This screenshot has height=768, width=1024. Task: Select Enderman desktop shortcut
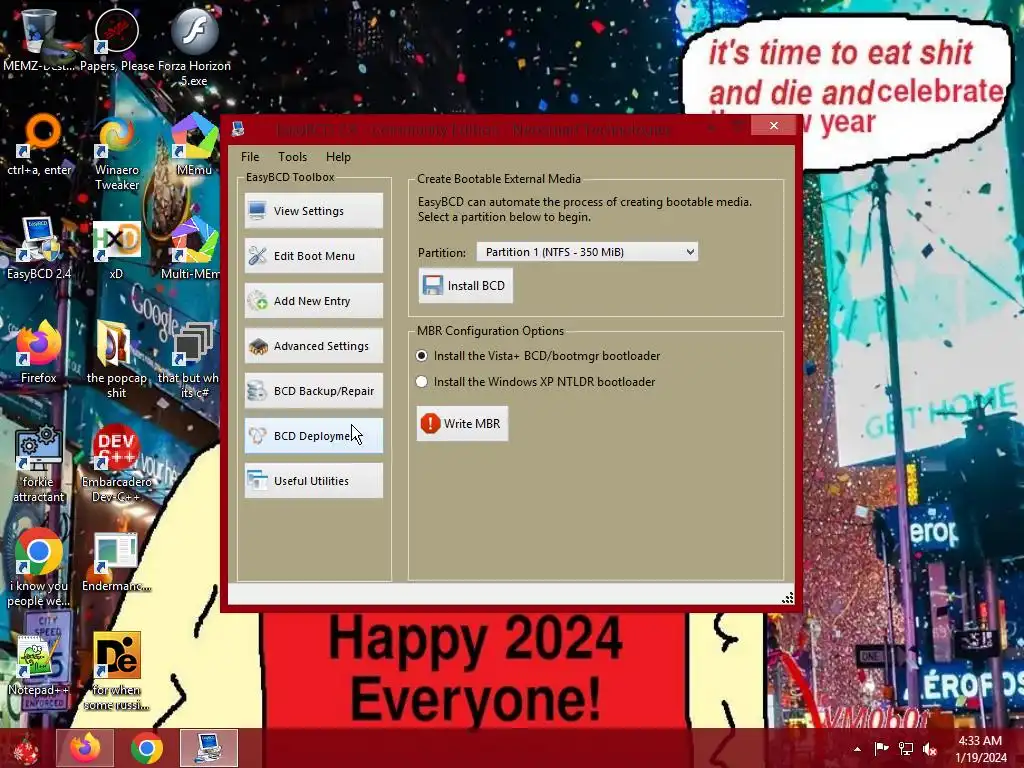click(x=116, y=562)
